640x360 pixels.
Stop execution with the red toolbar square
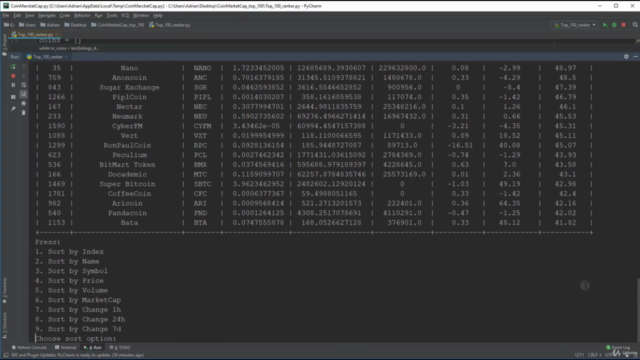pyautogui.click(x=624, y=25)
